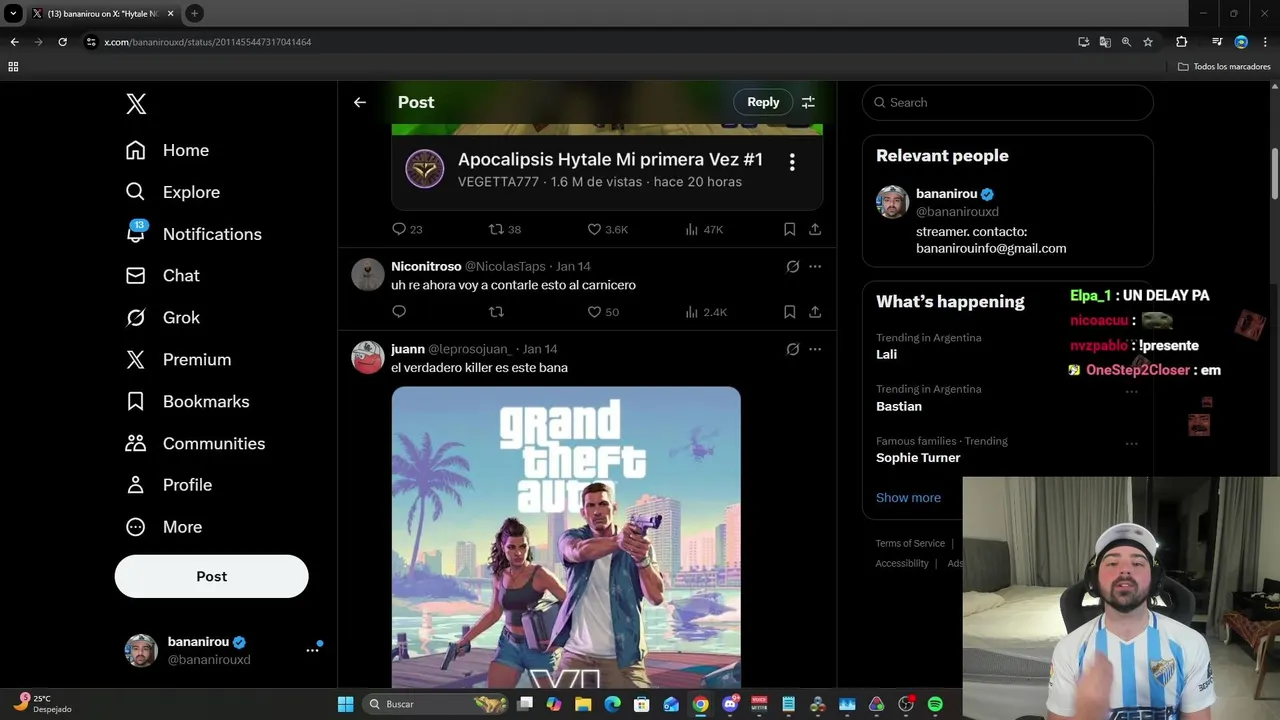The image size is (1280, 720).
Task: Open Bookmarks in the sidebar
Action: tap(187, 401)
